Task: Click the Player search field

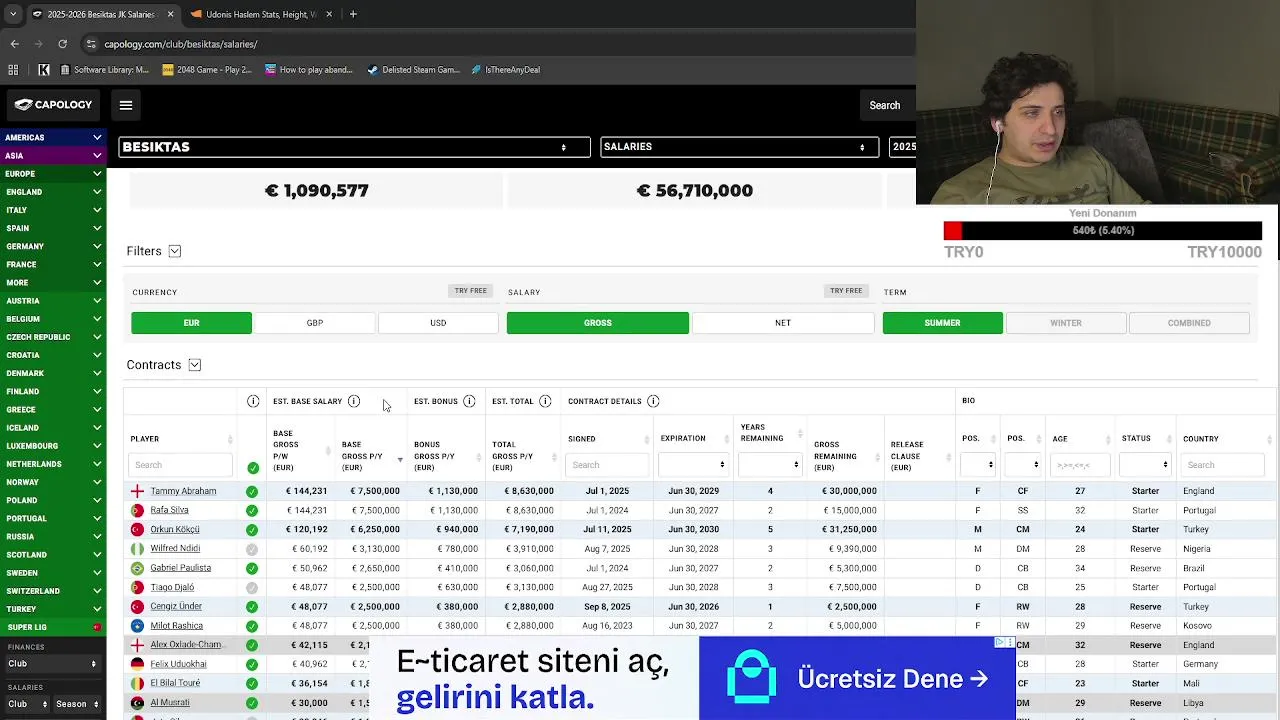Action: pyautogui.click(x=180, y=465)
